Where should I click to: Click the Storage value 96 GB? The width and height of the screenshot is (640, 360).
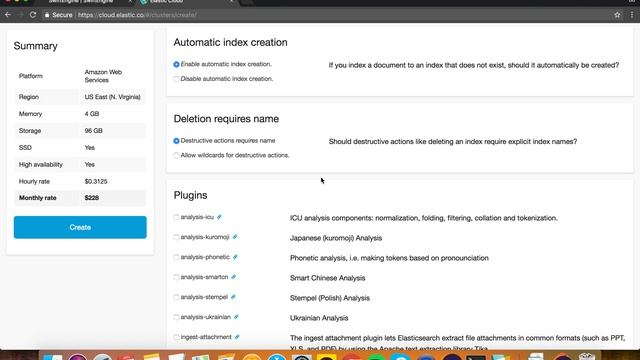(93, 131)
